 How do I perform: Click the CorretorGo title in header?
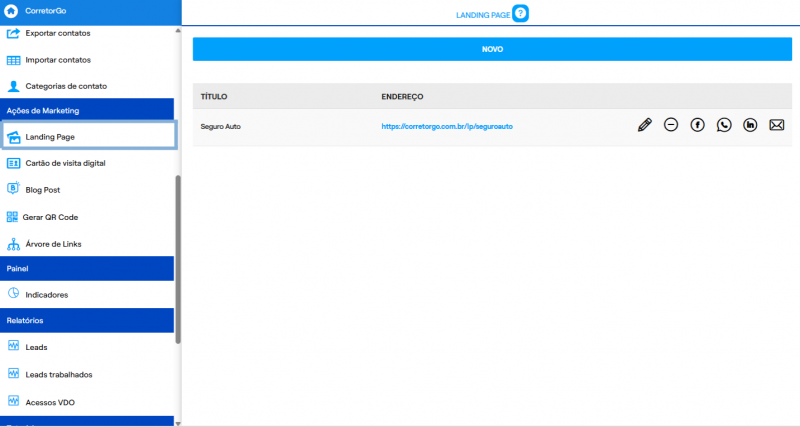(x=45, y=11)
